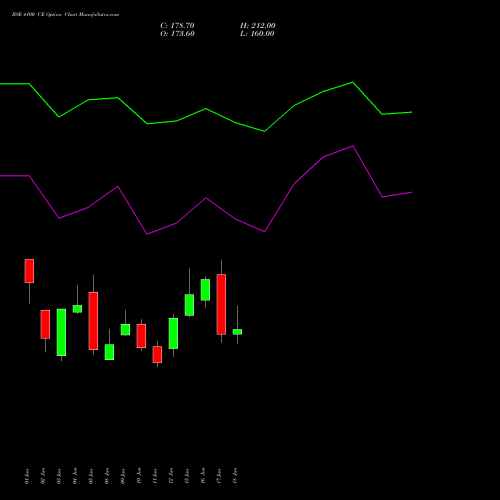Select the 05 Jan date axis label

pyautogui.click(x=91, y=476)
